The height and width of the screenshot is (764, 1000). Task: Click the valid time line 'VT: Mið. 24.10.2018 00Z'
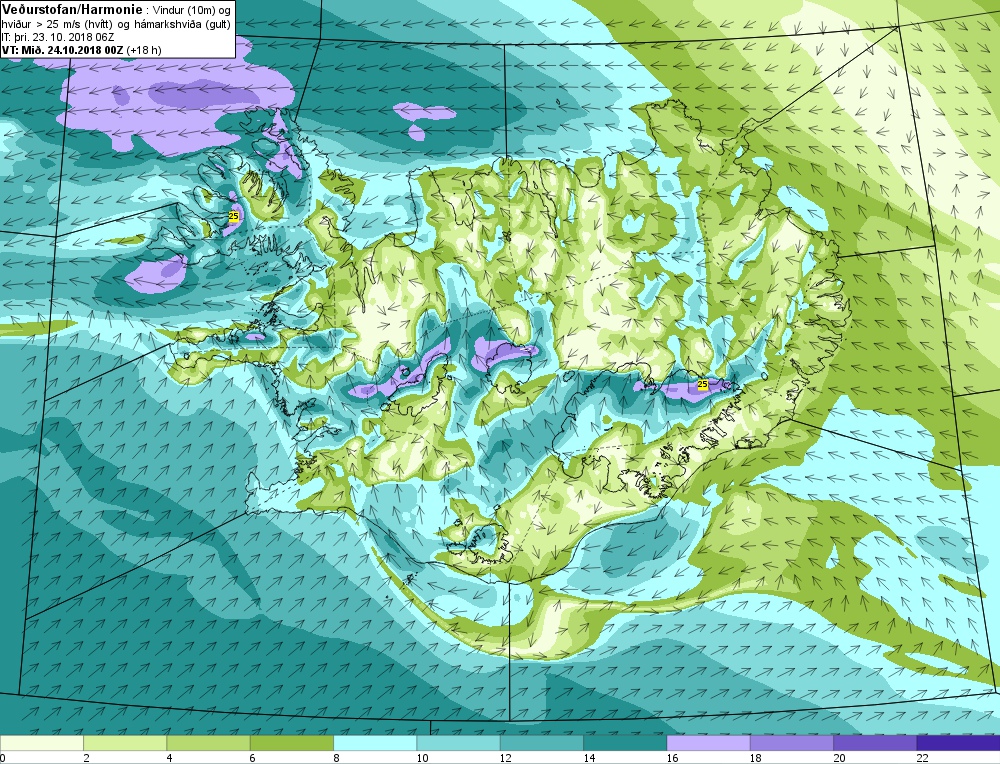tap(63, 50)
